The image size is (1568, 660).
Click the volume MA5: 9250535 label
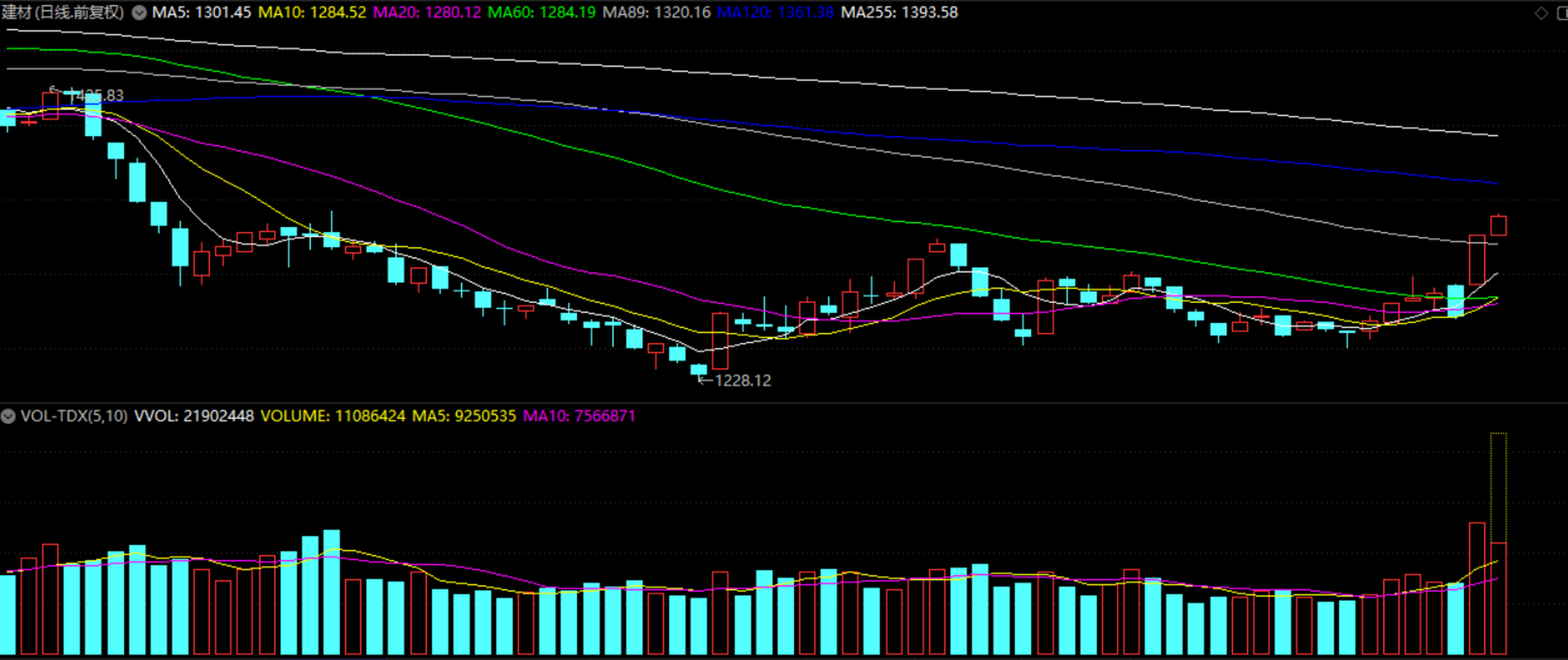pyautogui.click(x=464, y=416)
